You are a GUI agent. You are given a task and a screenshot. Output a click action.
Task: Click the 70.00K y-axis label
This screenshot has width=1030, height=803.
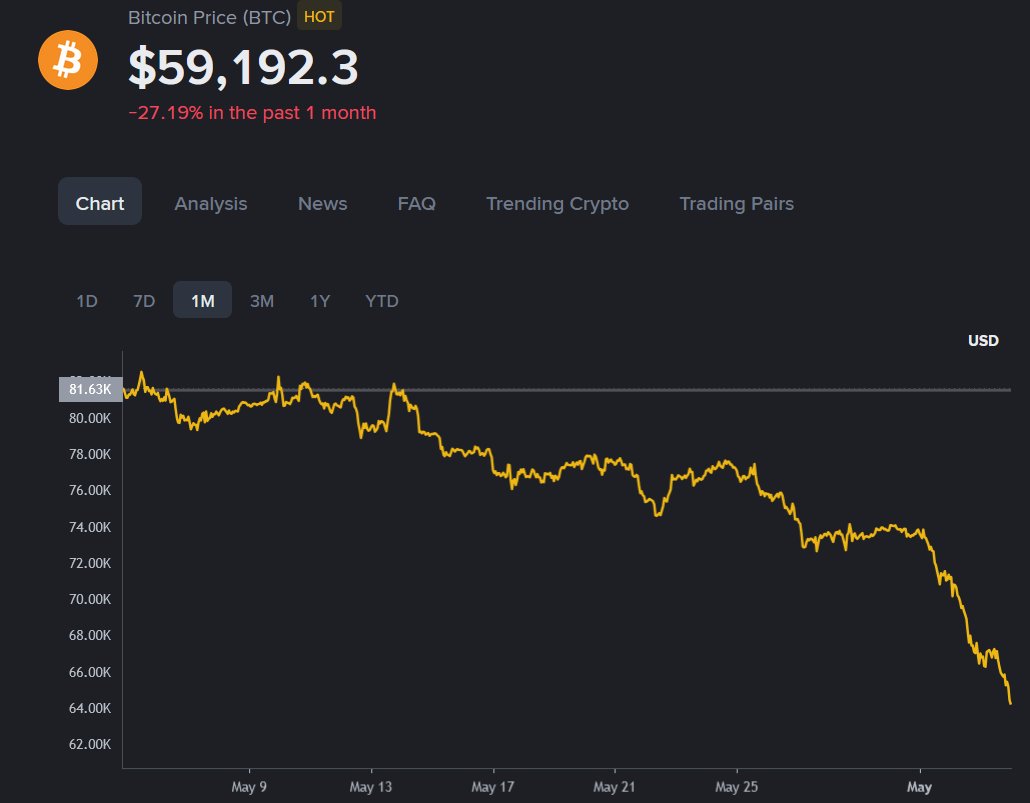click(90, 599)
